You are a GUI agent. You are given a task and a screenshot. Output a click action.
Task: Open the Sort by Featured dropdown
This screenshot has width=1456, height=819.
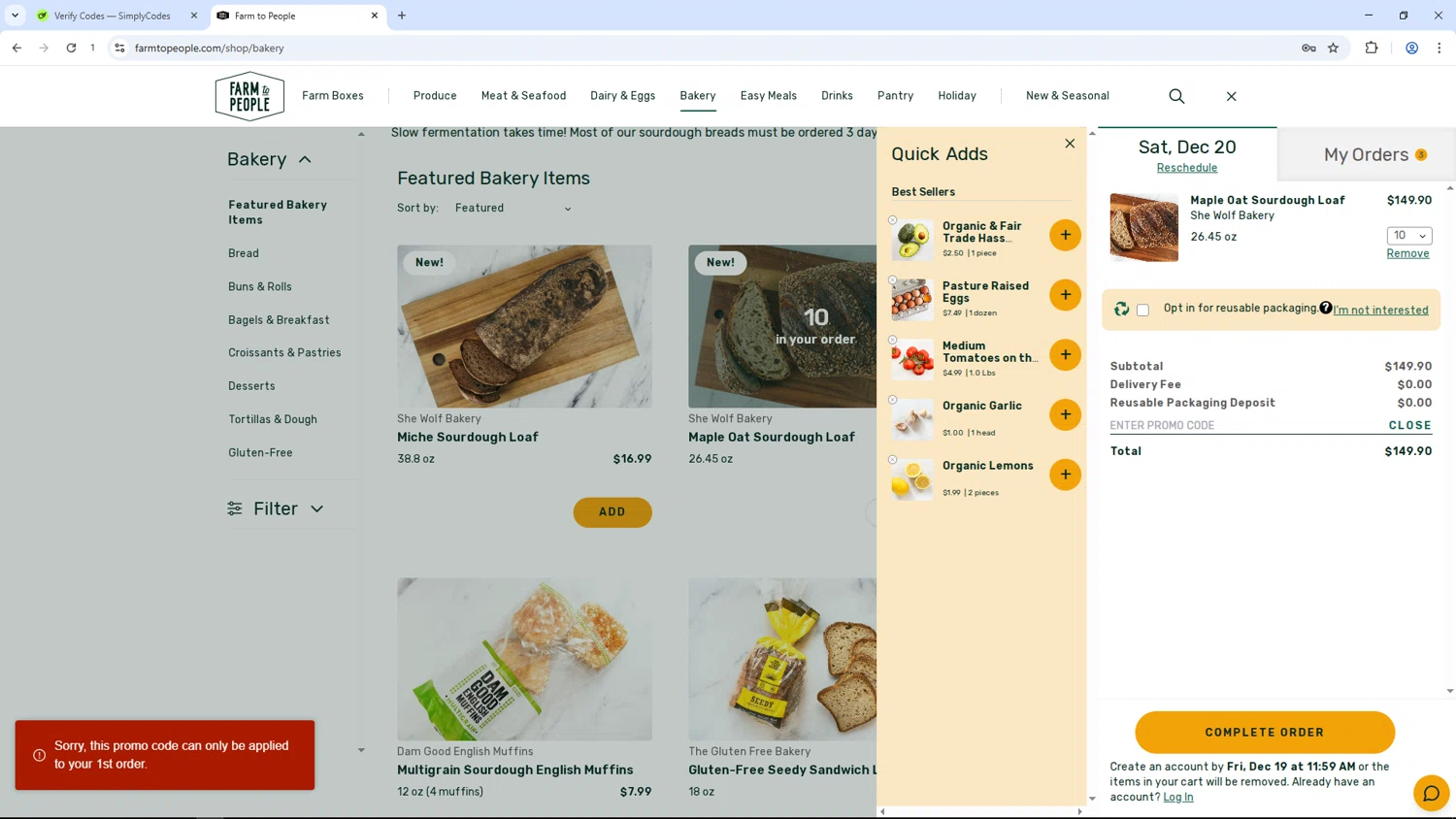[x=513, y=208]
